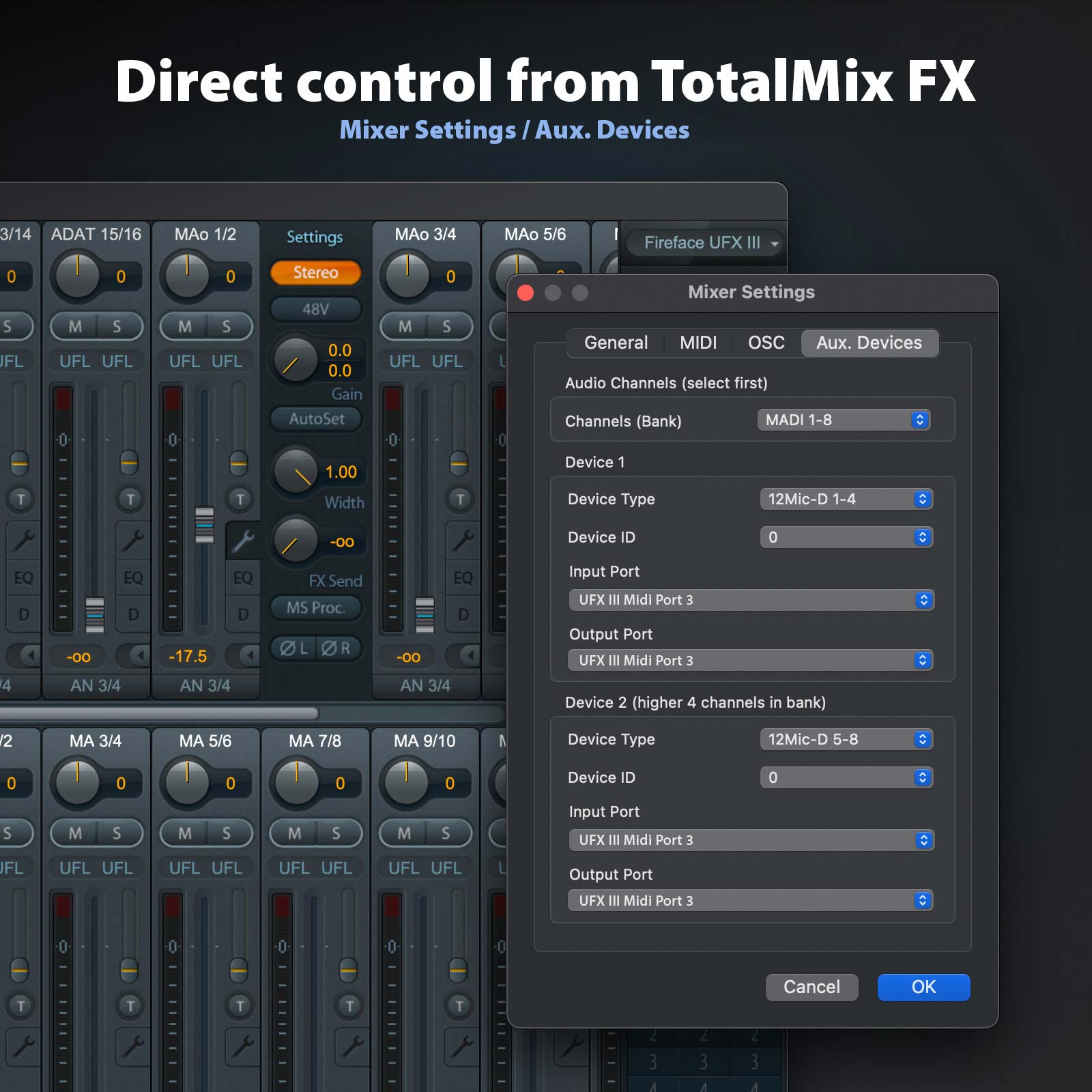Mute the MA 7/8 channel

[294, 833]
